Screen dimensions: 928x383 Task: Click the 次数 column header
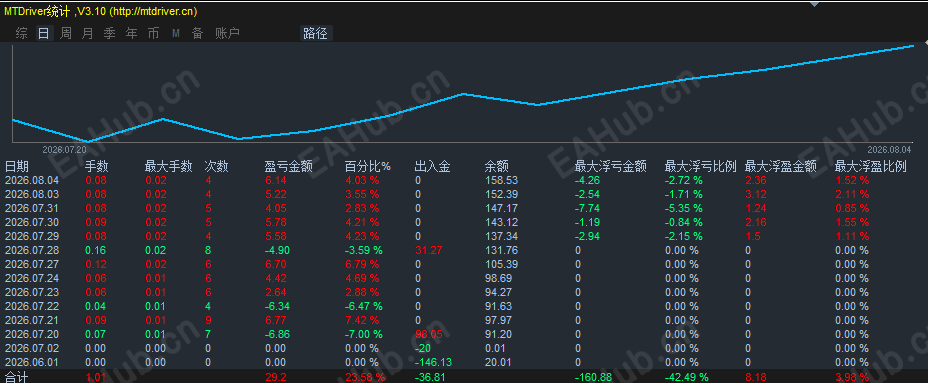217,166
